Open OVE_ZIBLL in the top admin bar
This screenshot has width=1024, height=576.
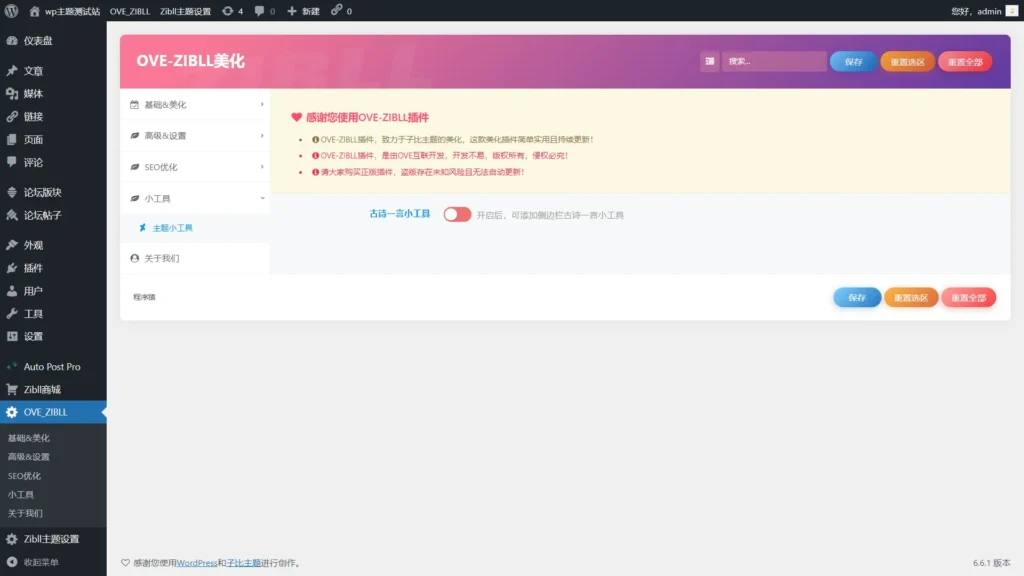click(x=129, y=11)
